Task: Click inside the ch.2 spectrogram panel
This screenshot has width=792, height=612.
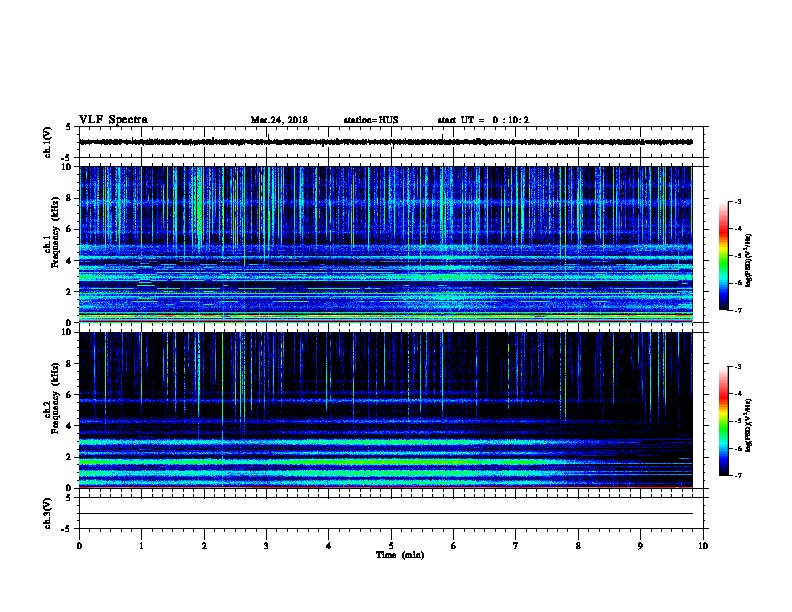Action: [x=386, y=410]
